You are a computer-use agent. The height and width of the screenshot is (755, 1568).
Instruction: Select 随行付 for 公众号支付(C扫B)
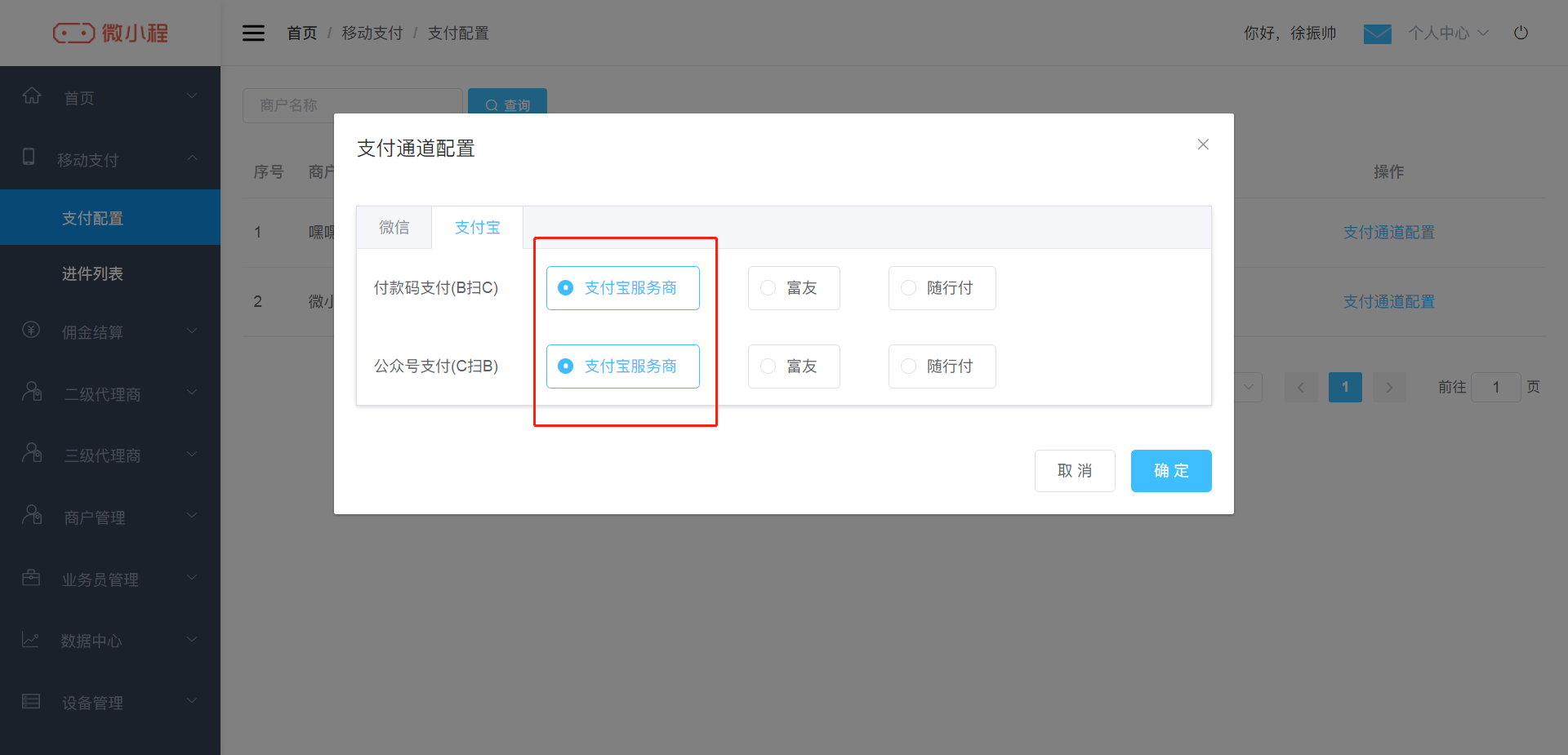click(x=942, y=366)
